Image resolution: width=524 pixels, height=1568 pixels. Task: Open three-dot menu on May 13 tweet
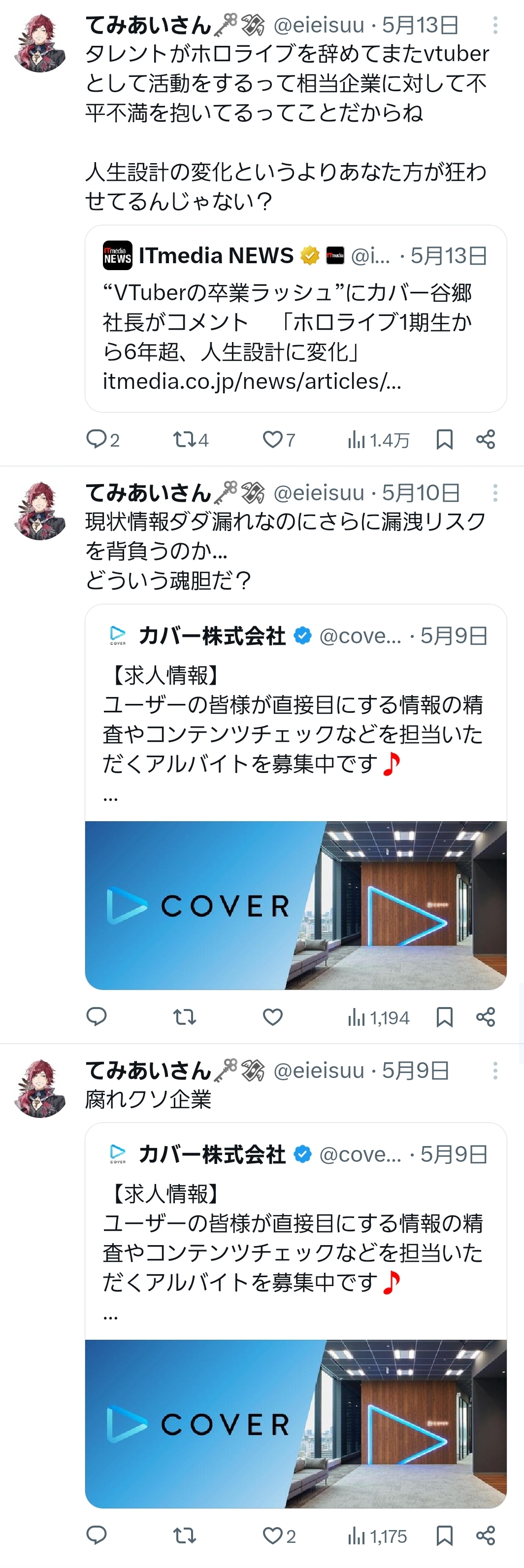495,25
